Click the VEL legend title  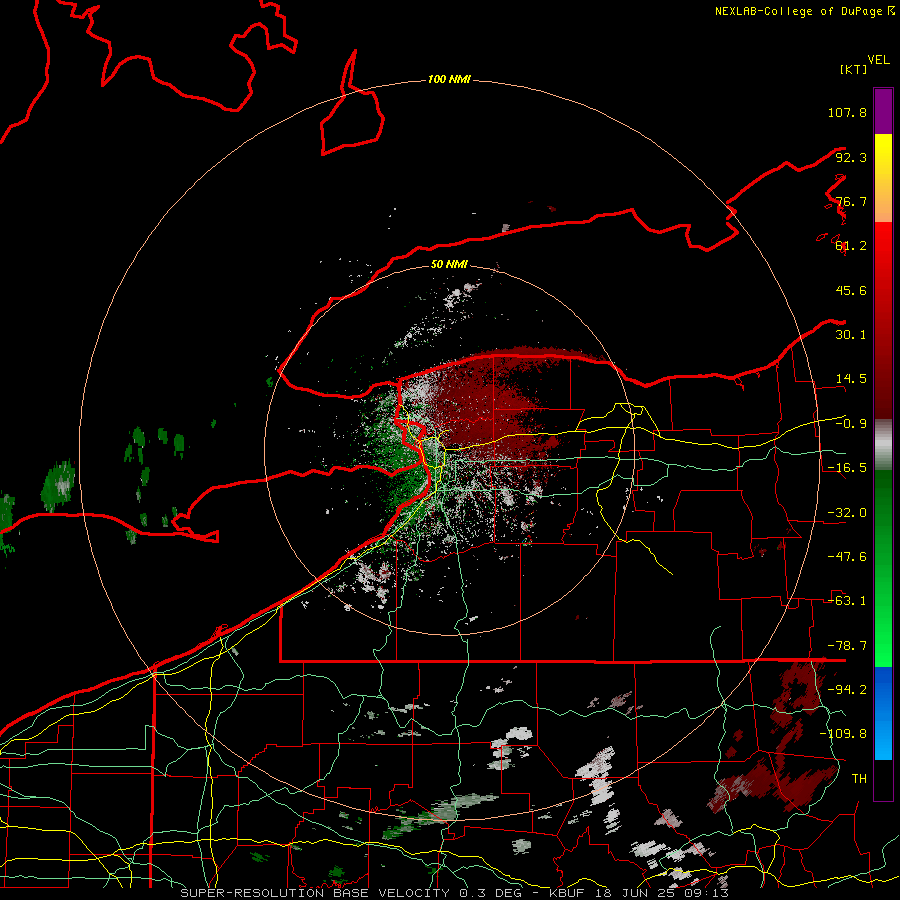(x=878, y=60)
